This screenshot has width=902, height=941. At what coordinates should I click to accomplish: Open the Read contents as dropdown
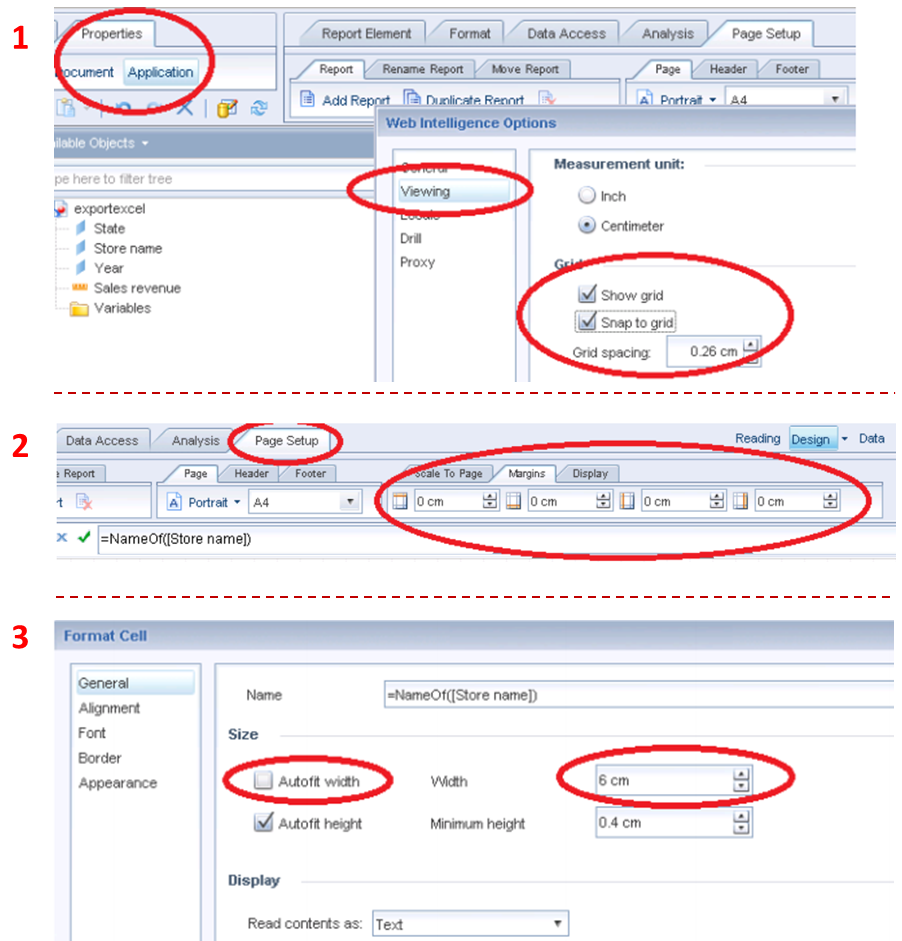(x=469, y=924)
